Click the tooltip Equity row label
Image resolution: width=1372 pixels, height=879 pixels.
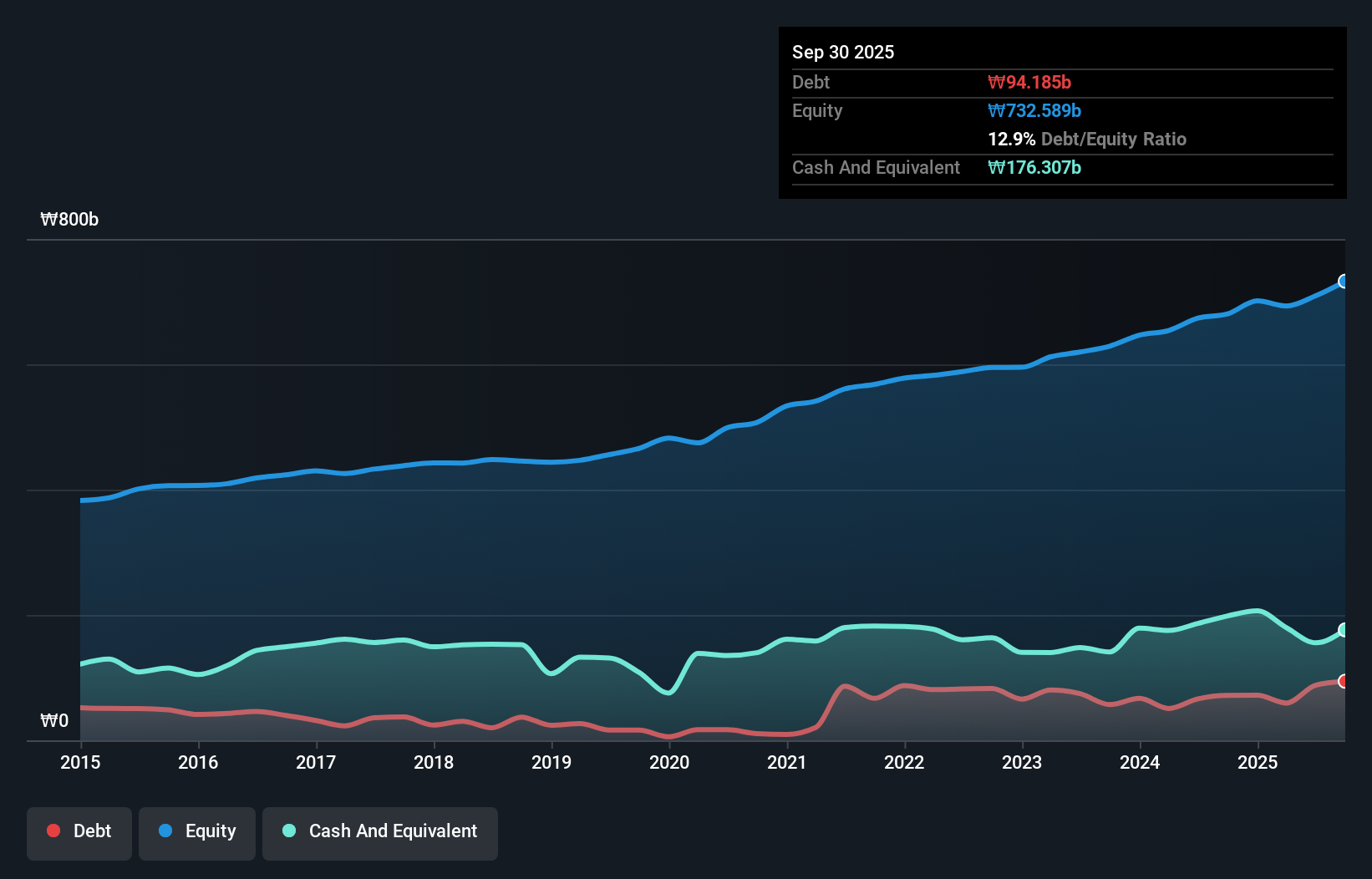point(817,110)
